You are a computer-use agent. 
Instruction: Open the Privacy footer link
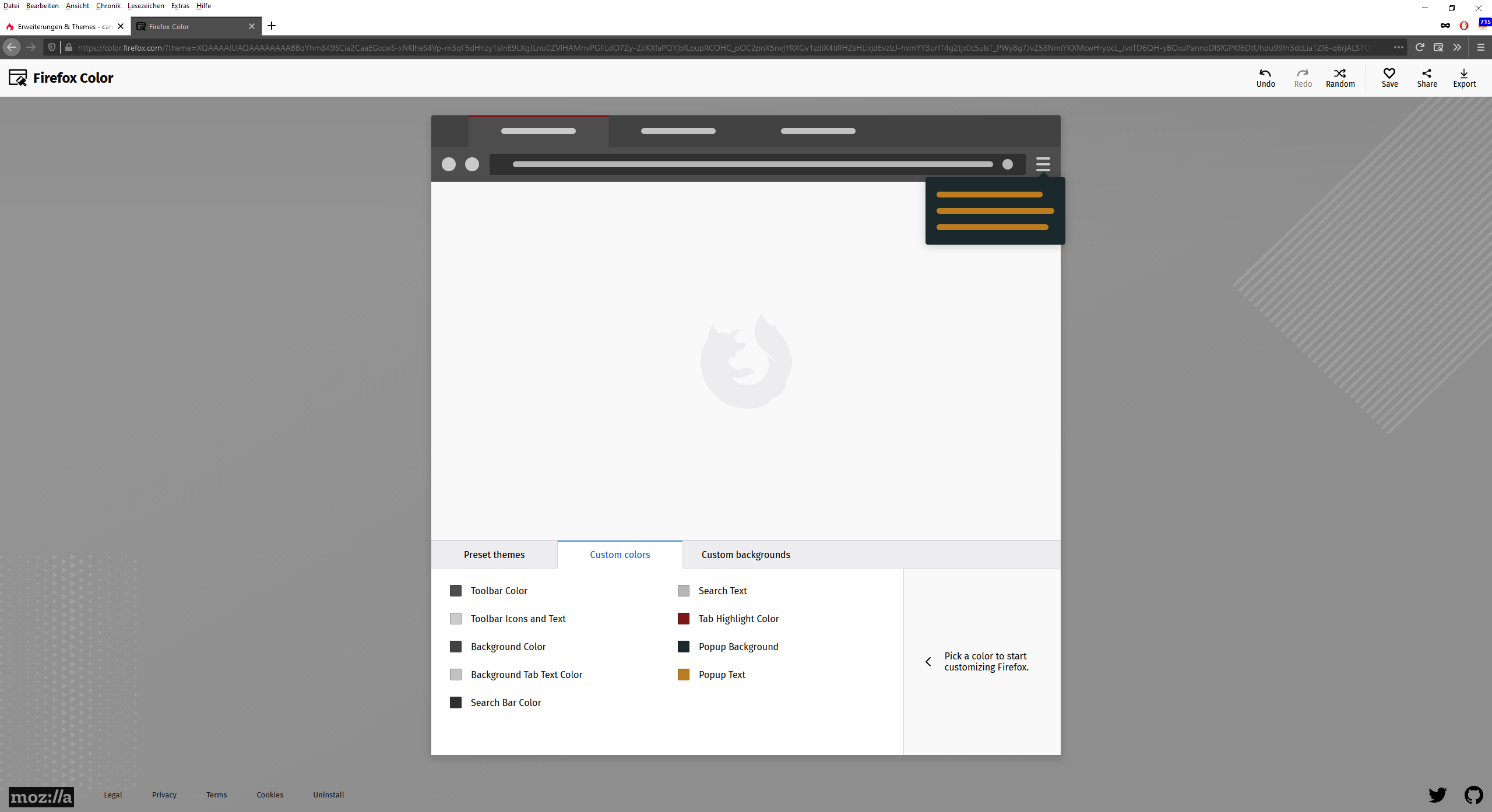point(164,795)
